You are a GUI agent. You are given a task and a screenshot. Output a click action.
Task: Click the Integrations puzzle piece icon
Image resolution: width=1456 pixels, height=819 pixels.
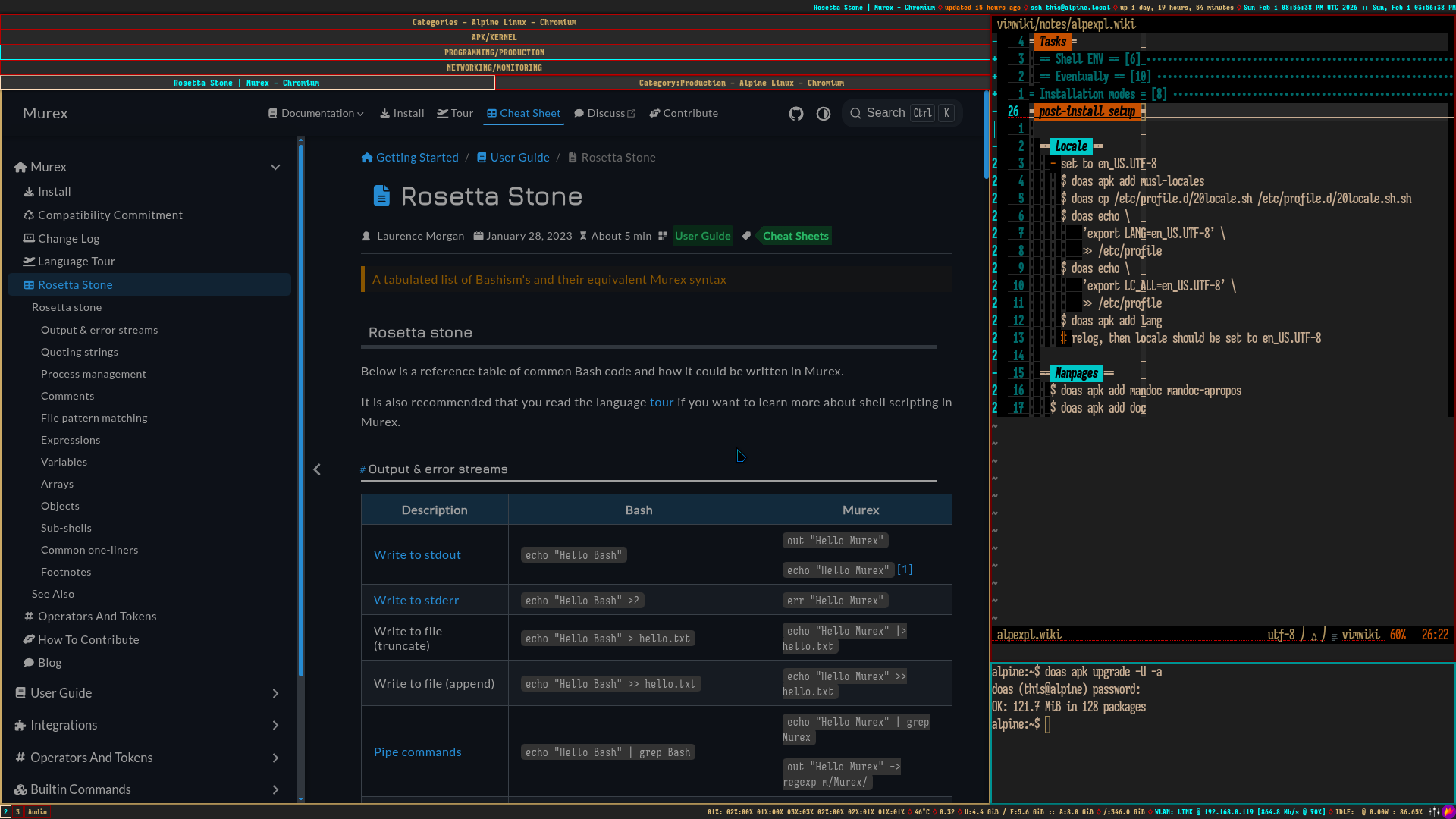(x=20, y=726)
